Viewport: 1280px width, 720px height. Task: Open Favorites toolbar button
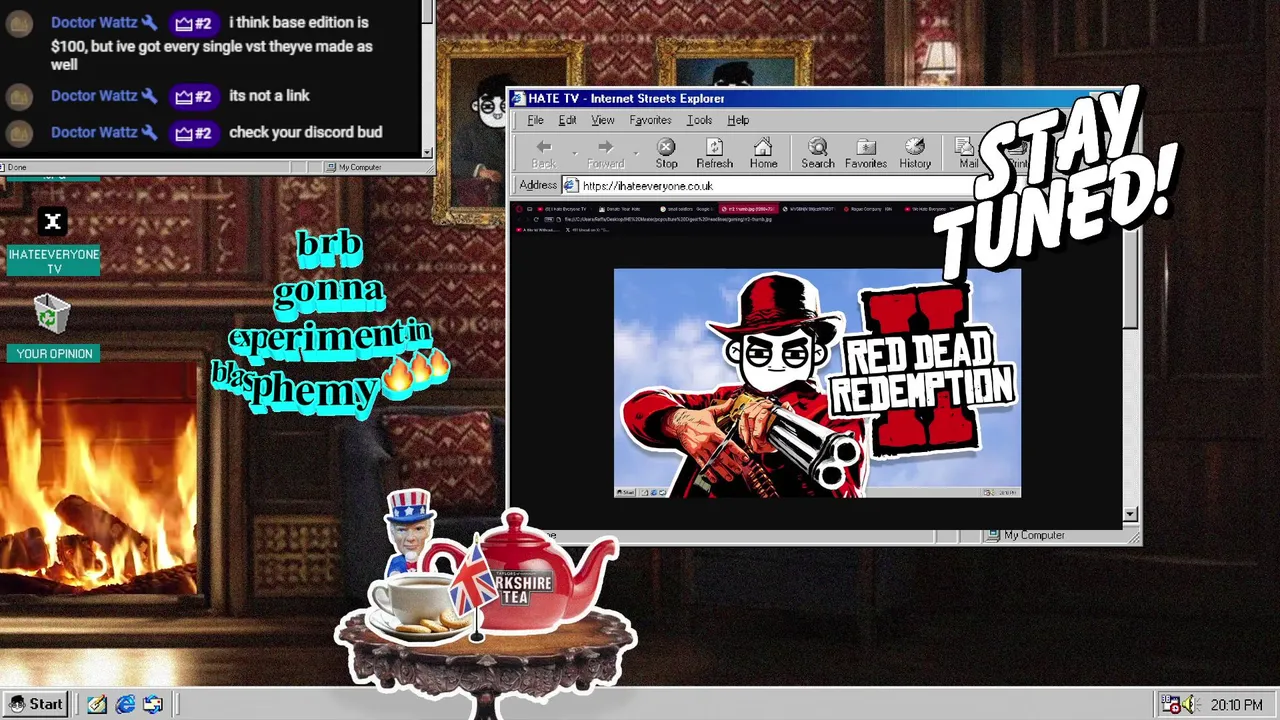click(x=866, y=154)
